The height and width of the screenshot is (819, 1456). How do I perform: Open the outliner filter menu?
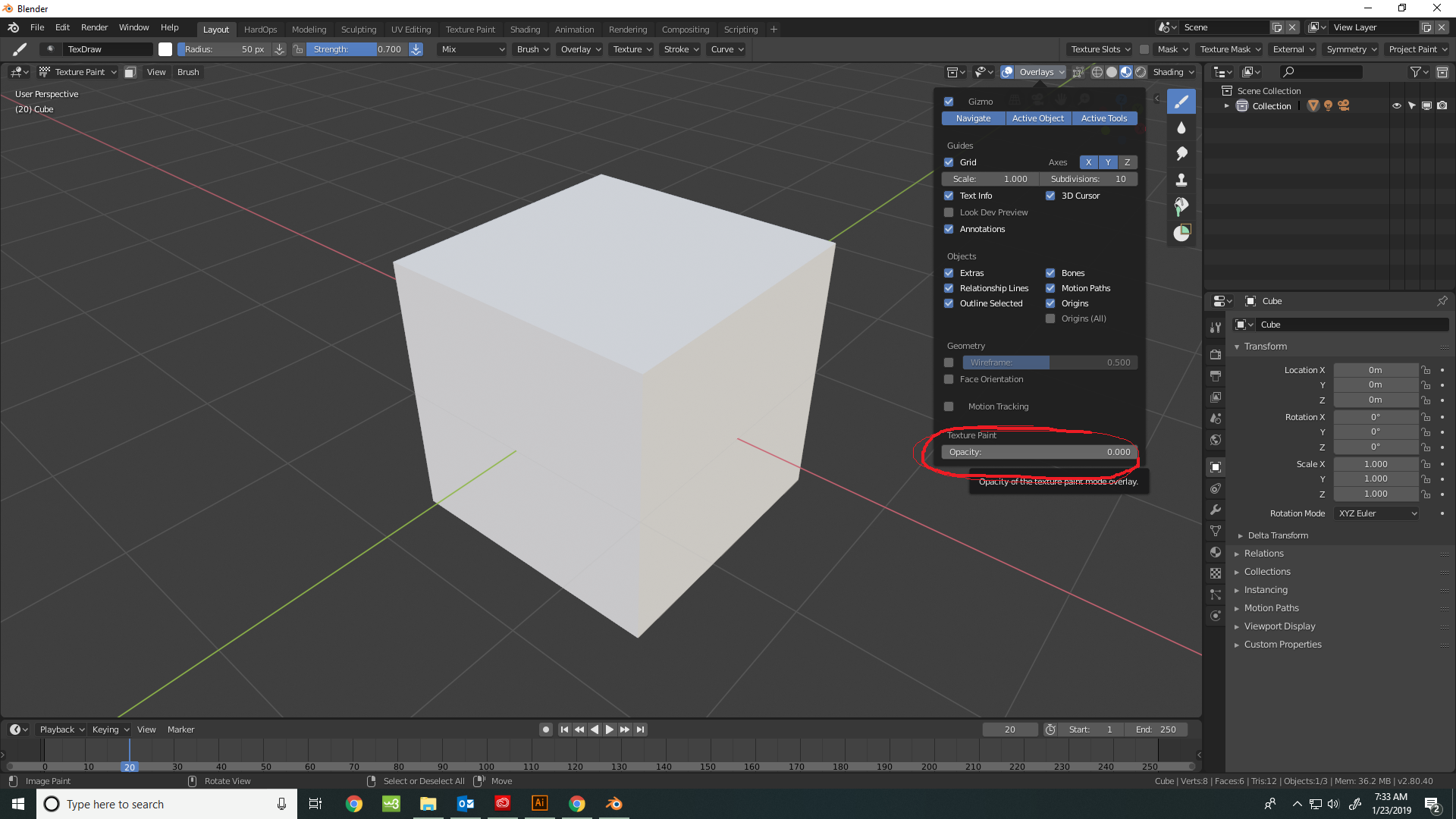1419,72
